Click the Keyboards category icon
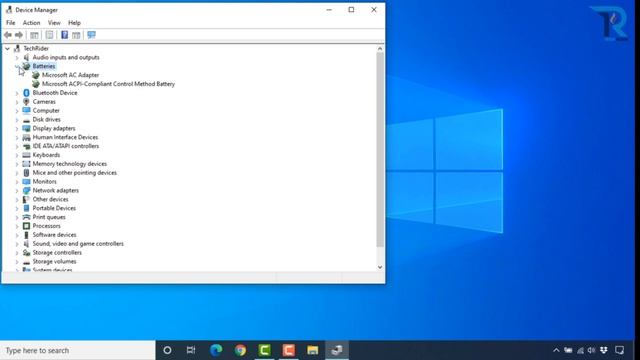The width and height of the screenshot is (640, 360). [27, 155]
